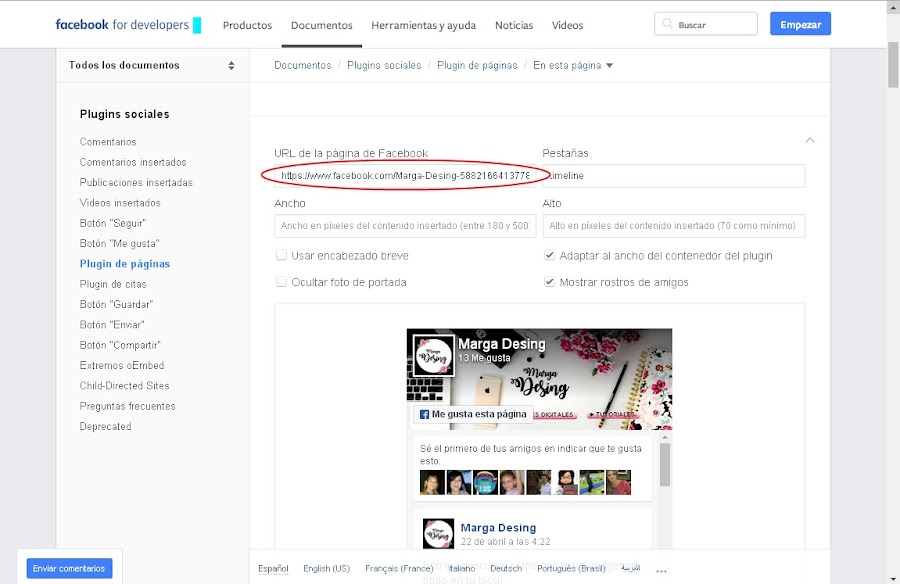Click the URL de la página de Facebook field

(x=405, y=176)
